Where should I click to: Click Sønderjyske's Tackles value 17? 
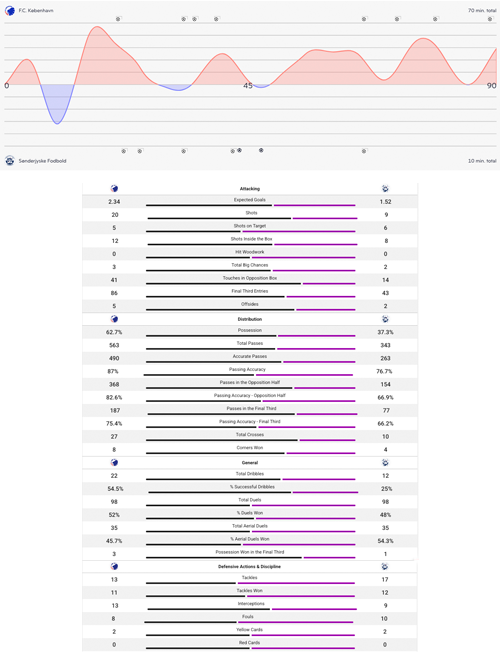(385, 579)
